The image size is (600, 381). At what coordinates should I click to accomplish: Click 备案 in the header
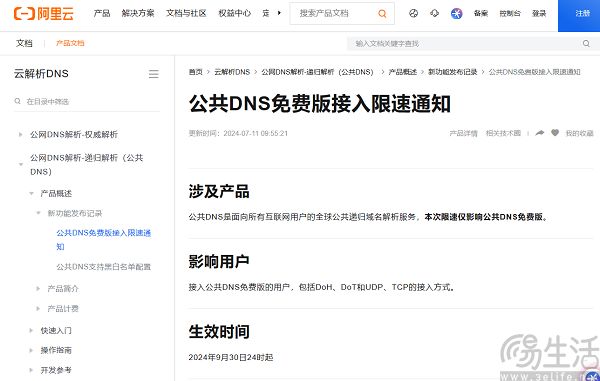(x=481, y=13)
